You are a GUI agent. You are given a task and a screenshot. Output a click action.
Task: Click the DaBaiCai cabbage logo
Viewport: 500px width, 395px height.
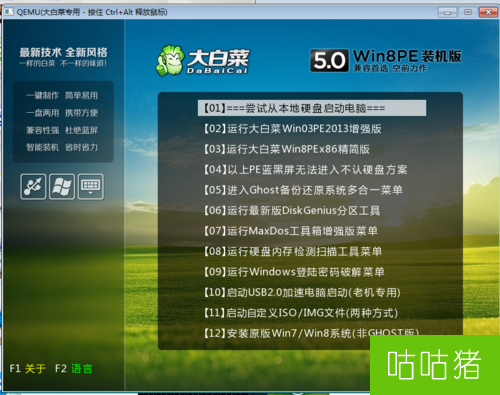pos(202,60)
